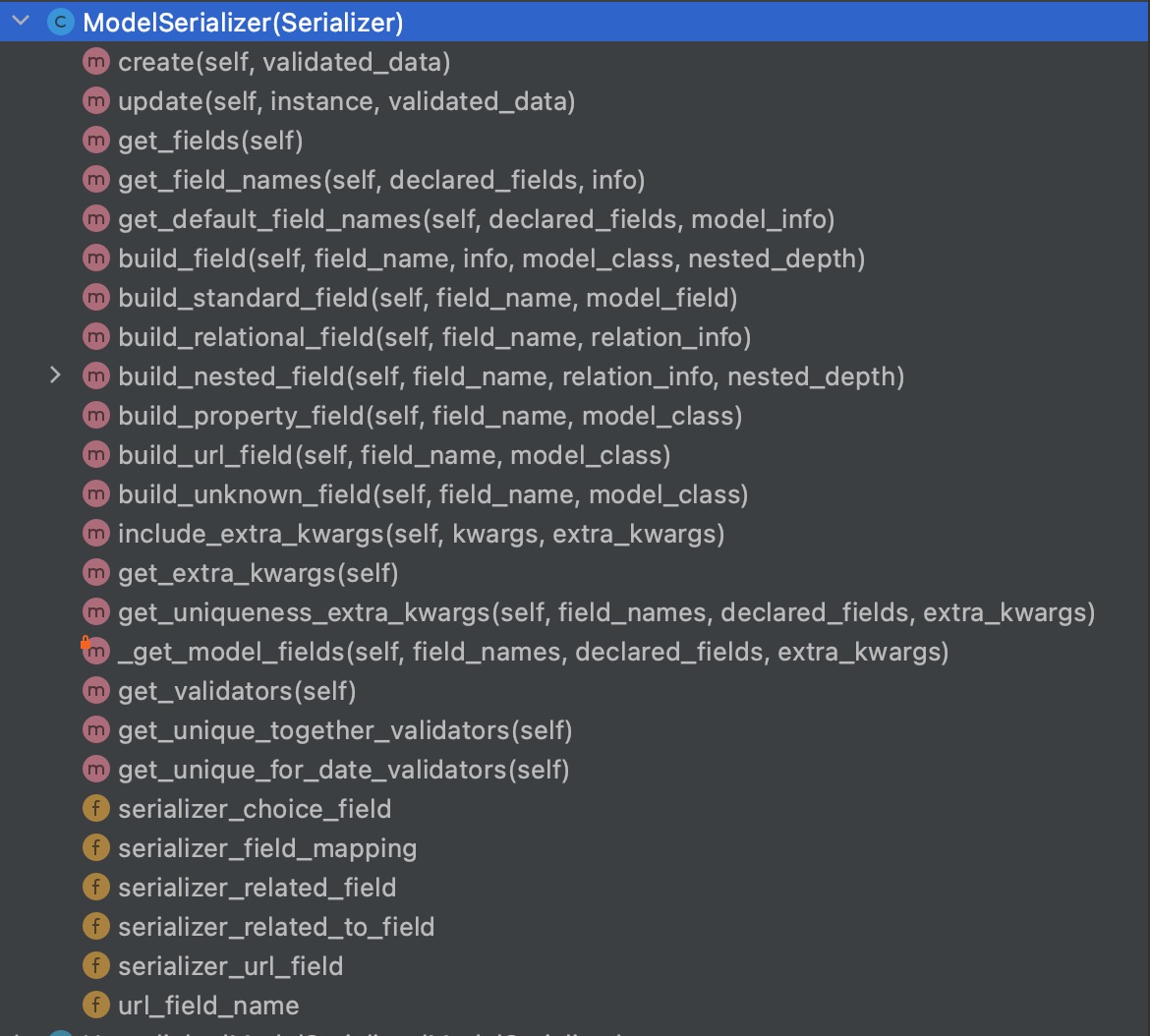The width and height of the screenshot is (1150, 1036).
Task: Select the serializer_field_mapping field entry
Action: point(267,847)
